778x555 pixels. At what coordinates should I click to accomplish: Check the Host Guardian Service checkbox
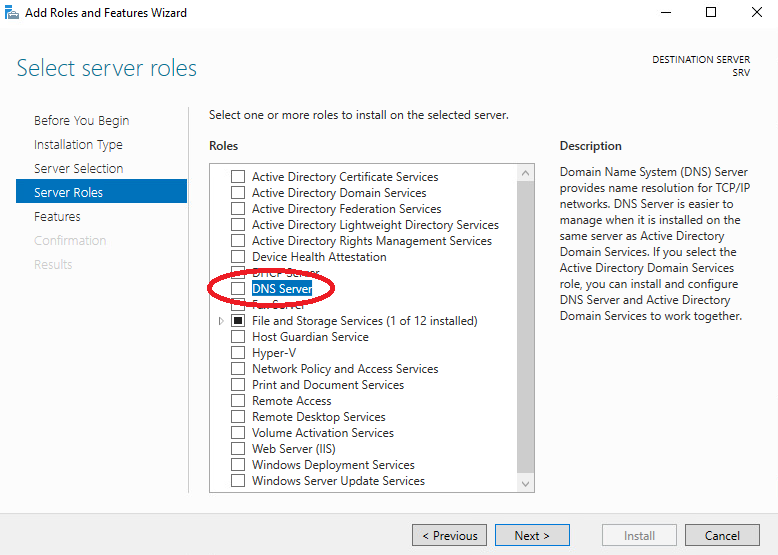pos(238,337)
